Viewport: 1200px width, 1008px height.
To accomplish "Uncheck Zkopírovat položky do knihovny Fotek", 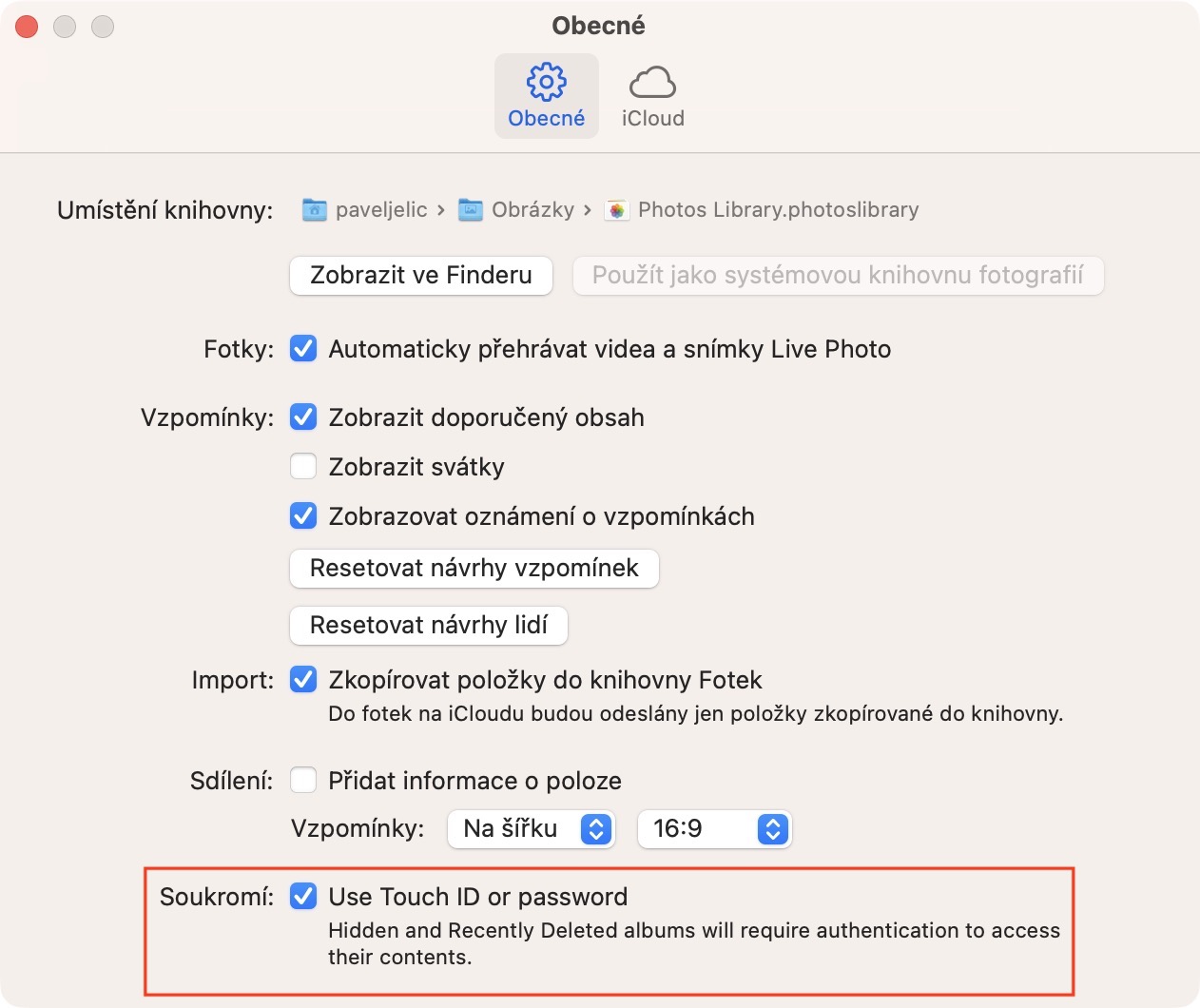I will tap(303, 680).
